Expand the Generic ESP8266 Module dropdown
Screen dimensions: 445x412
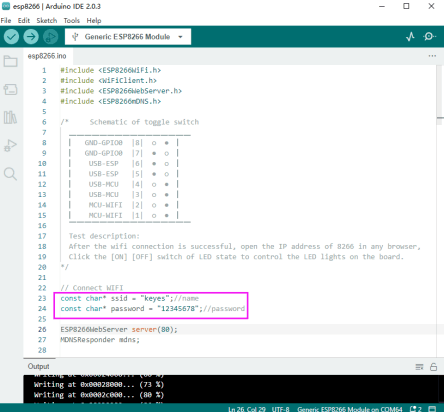pos(128,37)
